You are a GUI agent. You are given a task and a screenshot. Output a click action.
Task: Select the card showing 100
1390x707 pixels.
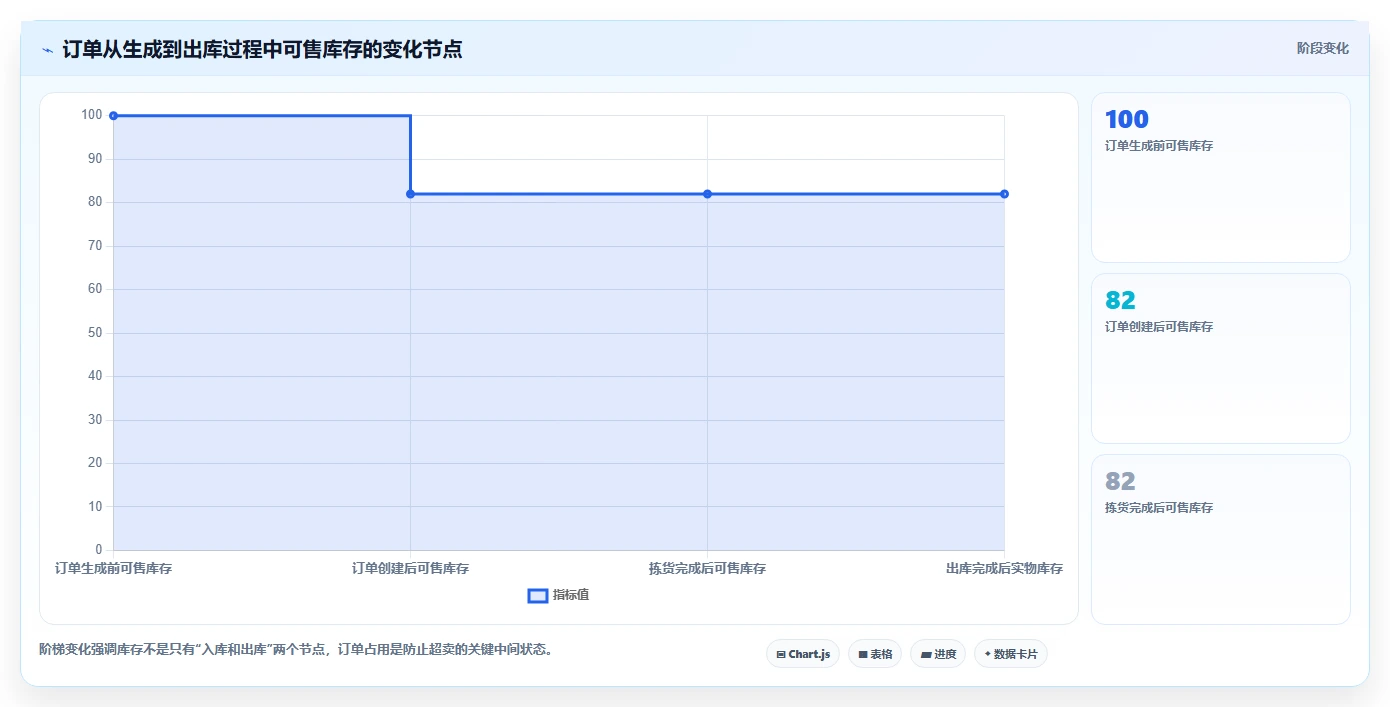tap(1220, 178)
